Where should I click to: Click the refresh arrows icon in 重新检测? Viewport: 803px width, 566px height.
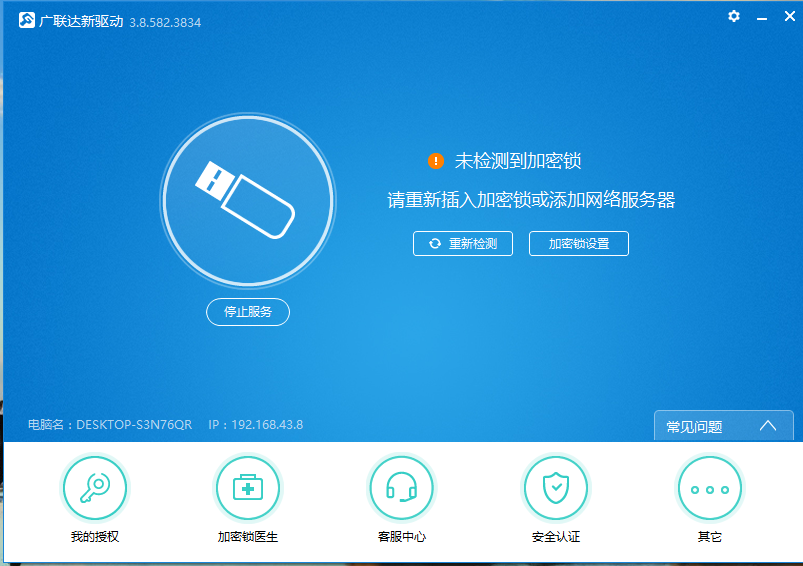tap(435, 243)
